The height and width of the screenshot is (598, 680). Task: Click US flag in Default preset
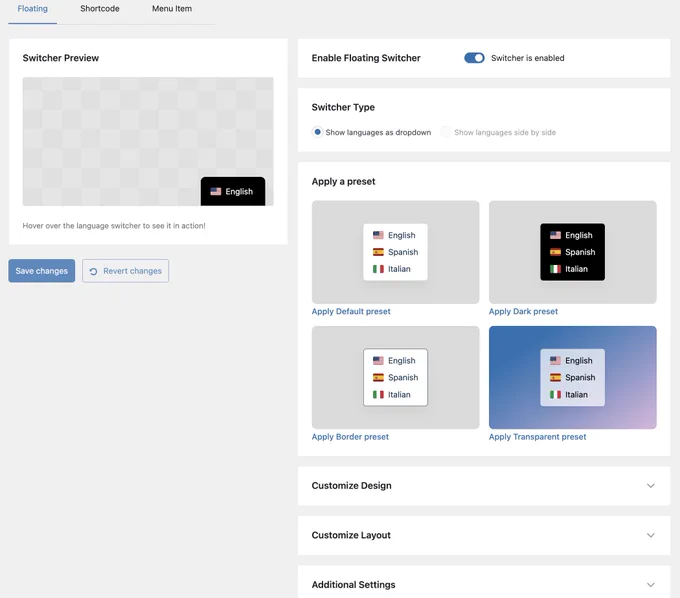pos(378,235)
